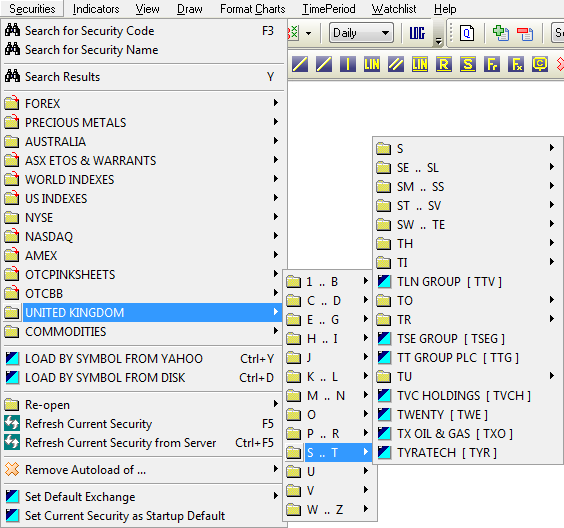Expand the FOREX submenu arrow
The image size is (564, 528).
pos(276,103)
